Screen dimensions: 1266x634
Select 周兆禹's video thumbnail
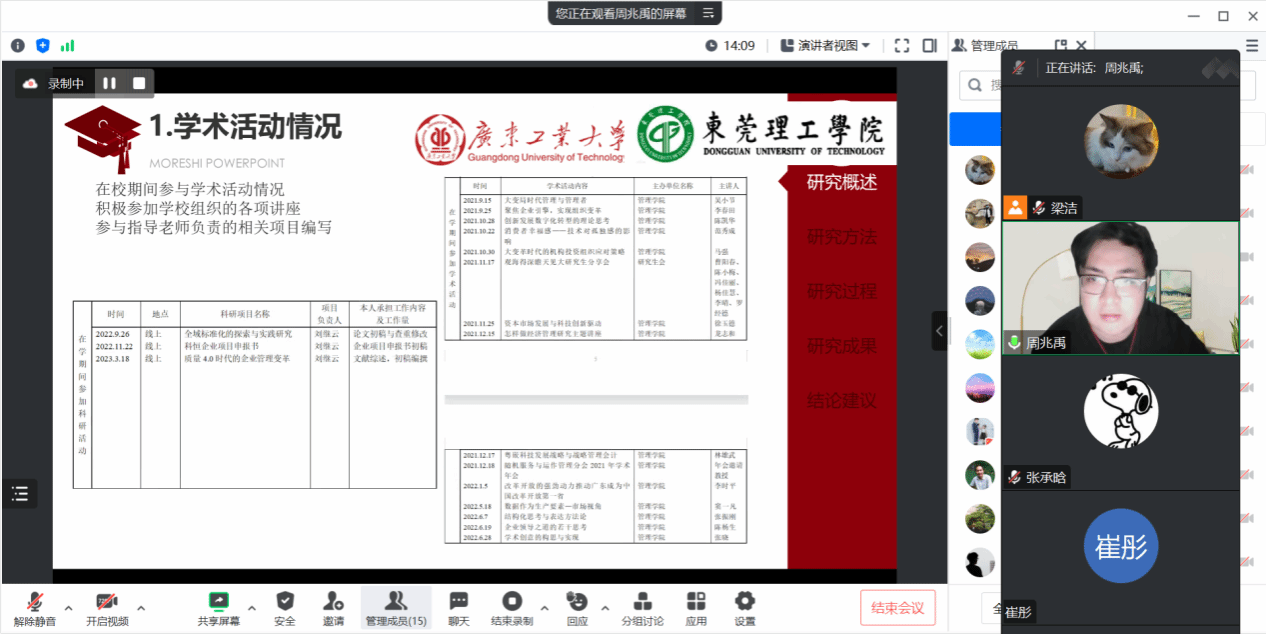click(x=1120, y=288)
